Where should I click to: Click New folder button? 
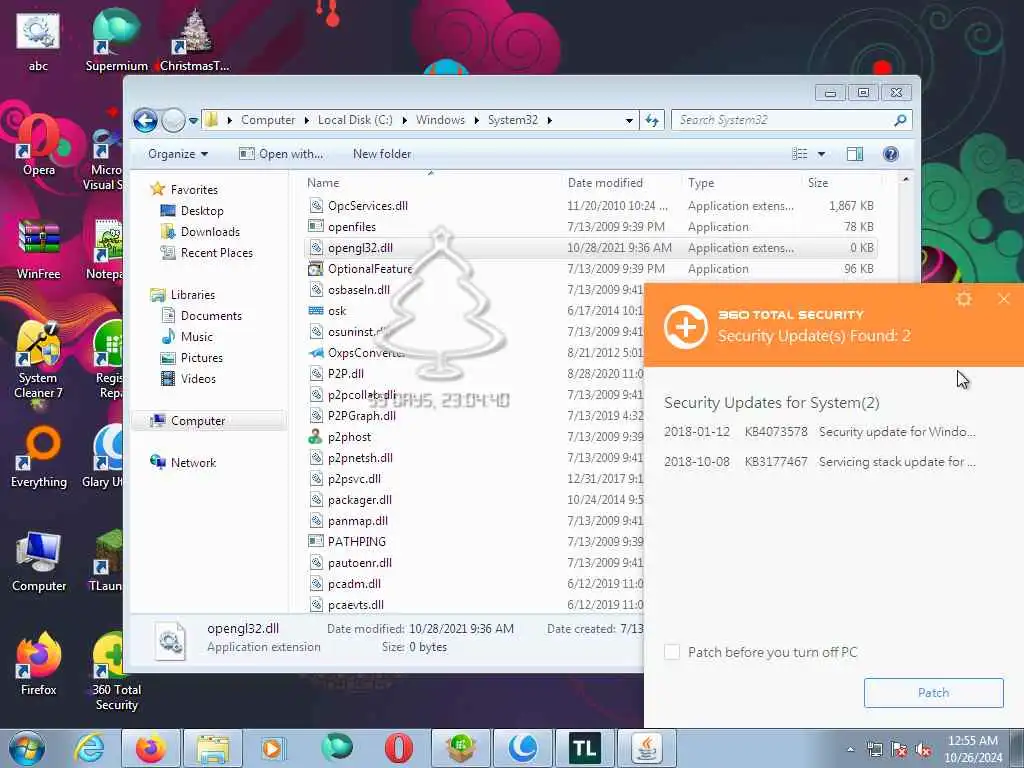coord(382,154)
